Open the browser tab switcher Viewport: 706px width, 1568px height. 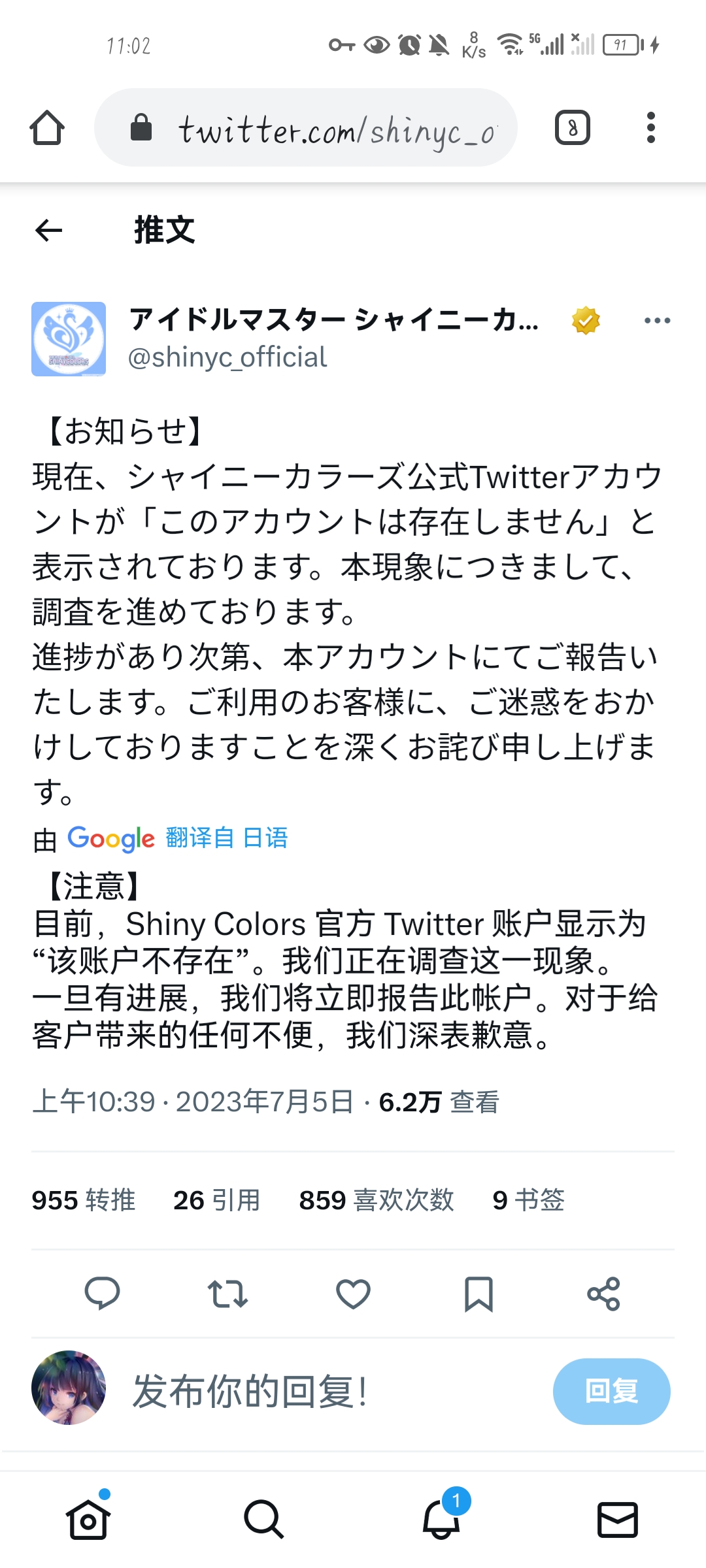(x=572, y=127)
